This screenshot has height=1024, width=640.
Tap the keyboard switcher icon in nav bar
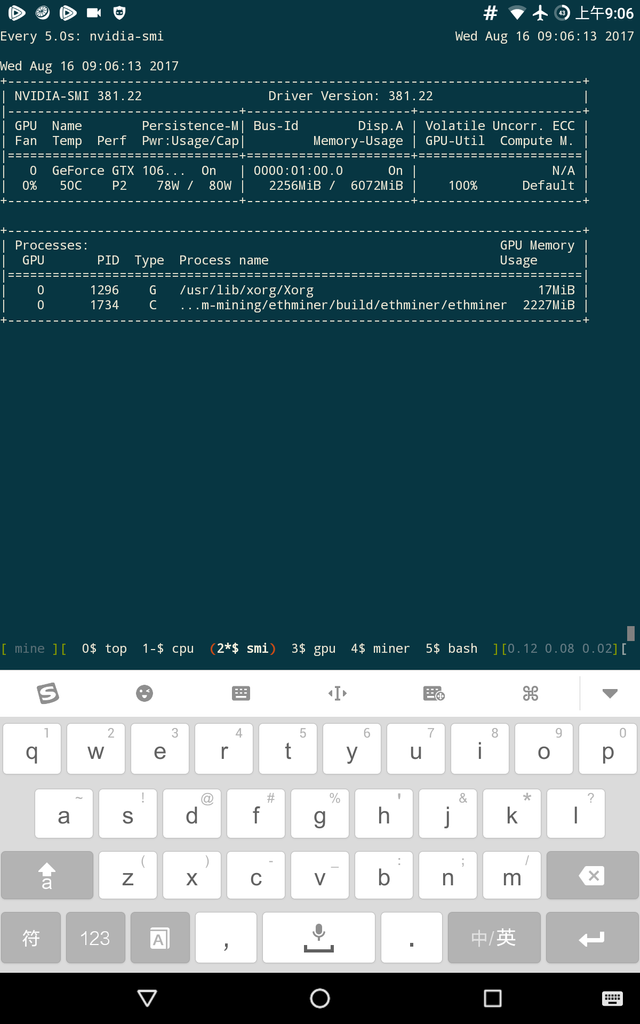pyautogui.click(x=612, y=998)
